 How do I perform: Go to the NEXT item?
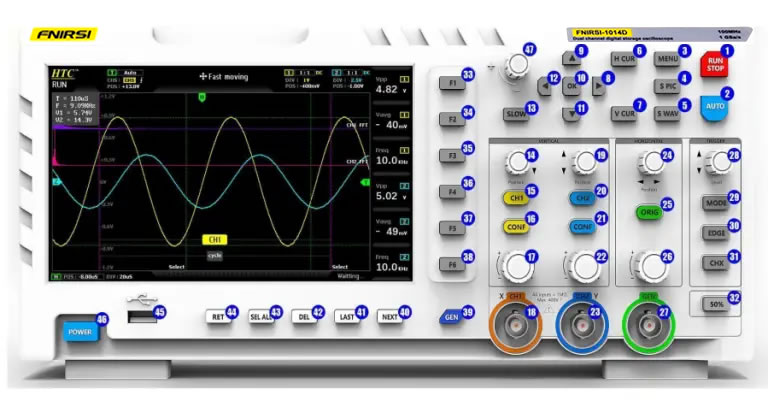pyautogui.click(x=389, y=317)
